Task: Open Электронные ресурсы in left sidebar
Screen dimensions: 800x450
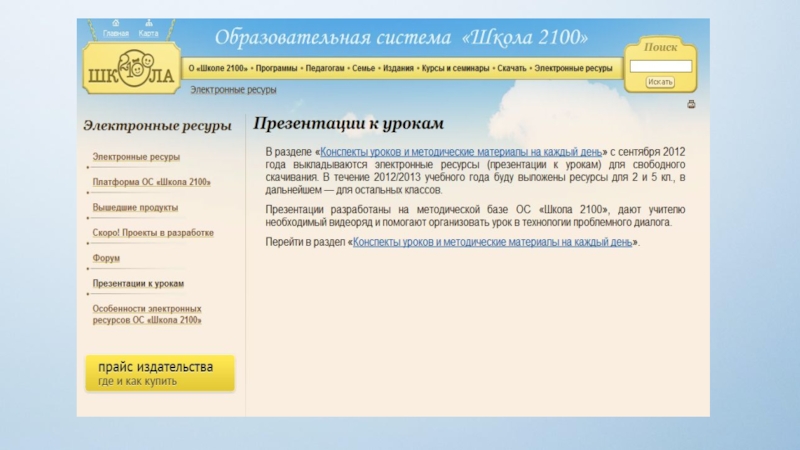Action: (136, 157)
